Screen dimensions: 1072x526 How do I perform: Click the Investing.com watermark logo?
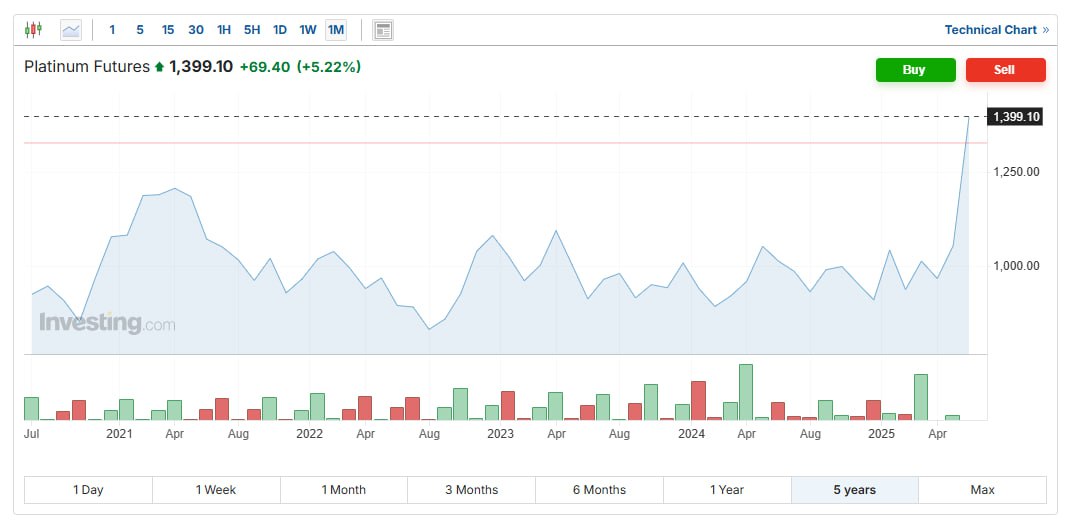point(107,322)
